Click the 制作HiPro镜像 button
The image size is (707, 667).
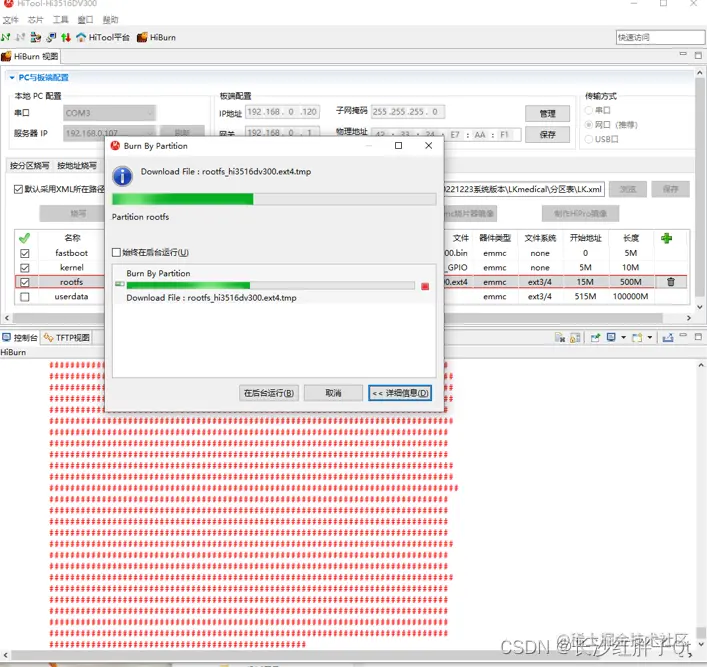pyautogui.click(x=580, y=213)
